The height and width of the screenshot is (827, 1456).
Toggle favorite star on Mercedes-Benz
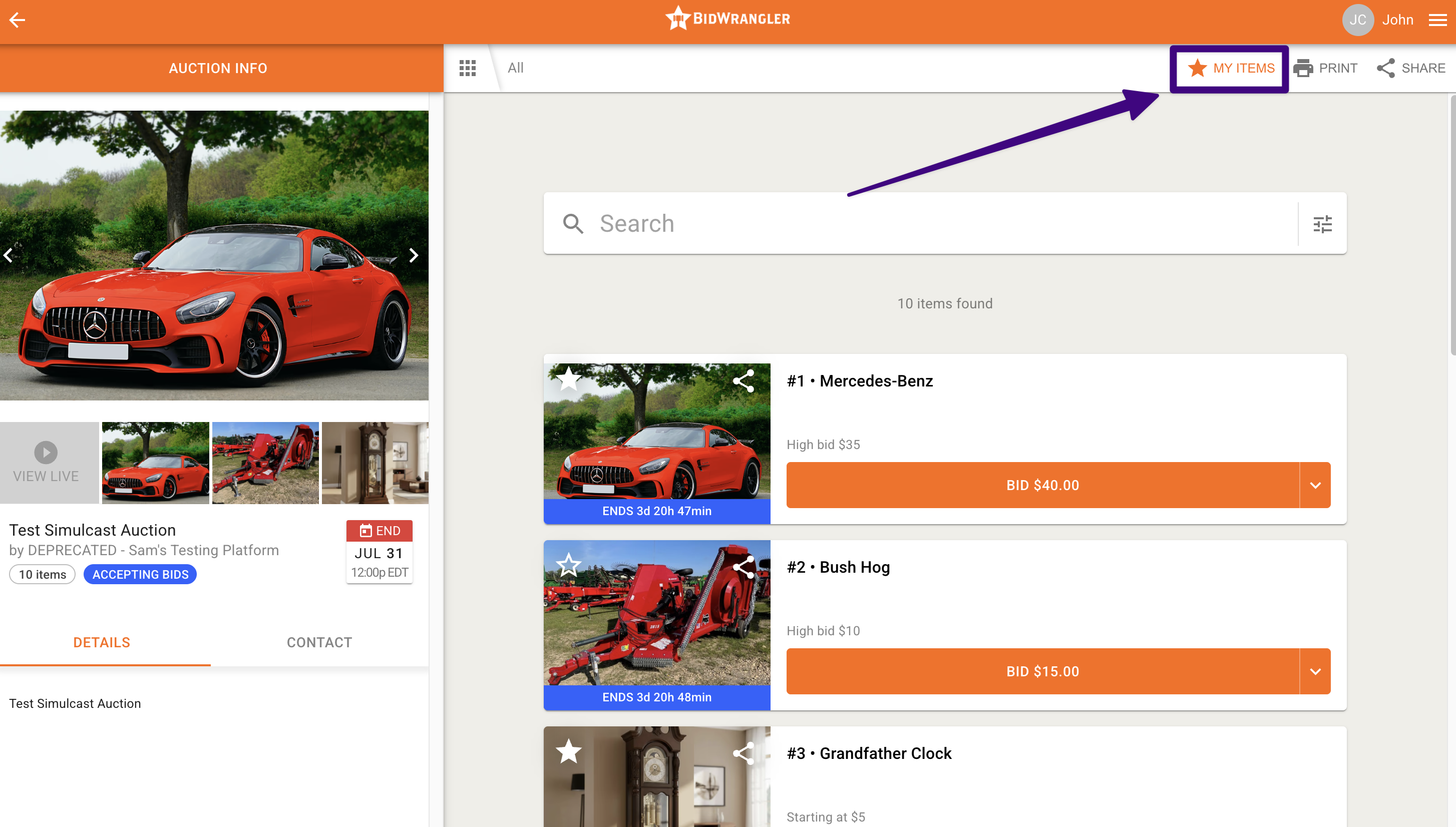pyautogui.click(x=568, y=379)
